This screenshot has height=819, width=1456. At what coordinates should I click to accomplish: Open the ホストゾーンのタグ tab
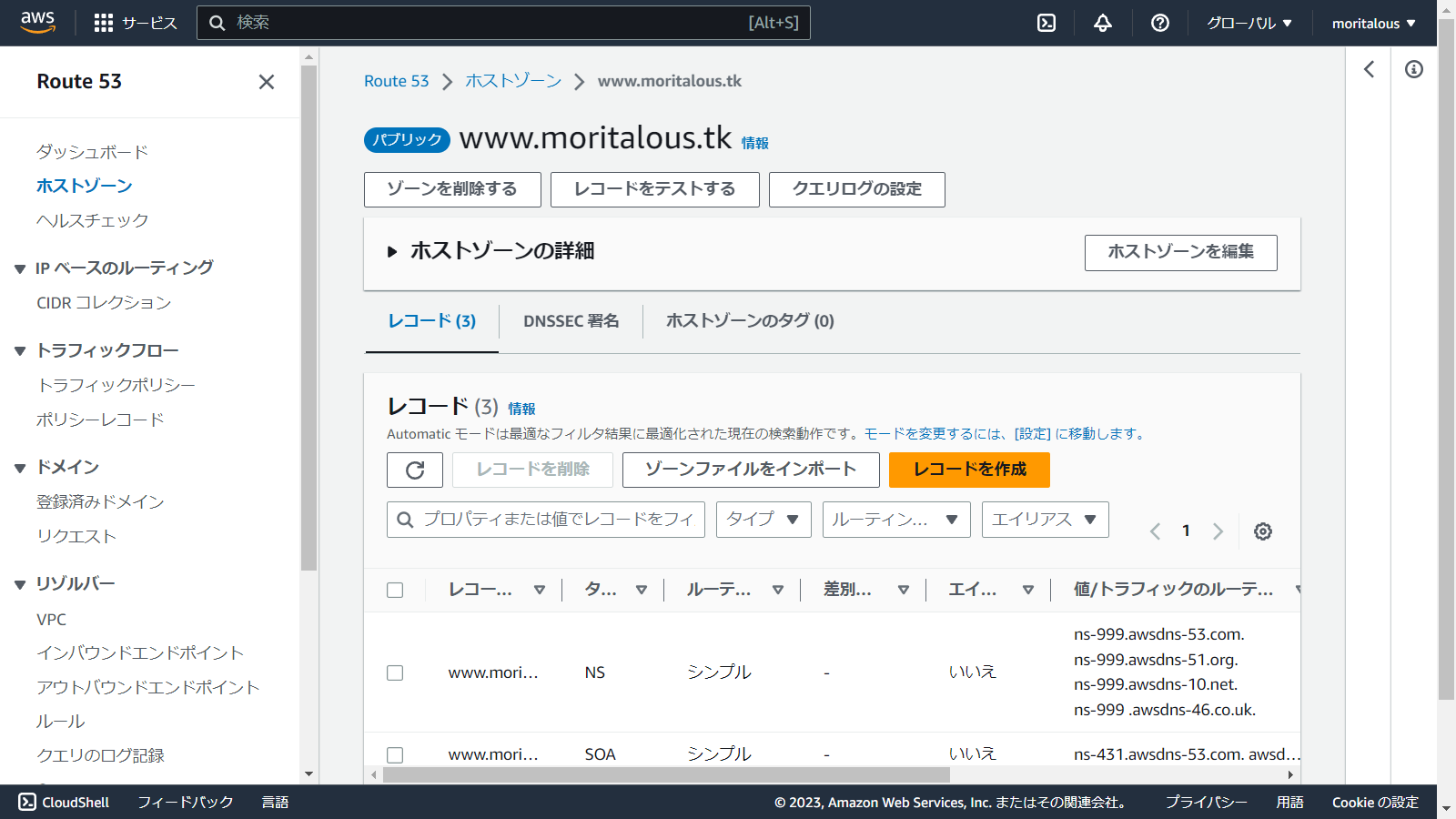tap(749, 320)
